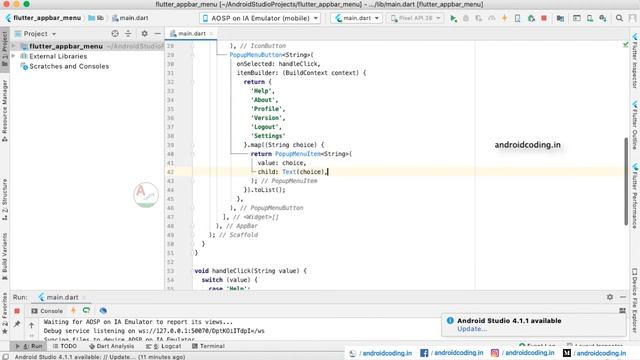This screenshot has width=640, height=360.
Task: Click Hot Restart green icon in Run panel
Action: coord(87,311)
